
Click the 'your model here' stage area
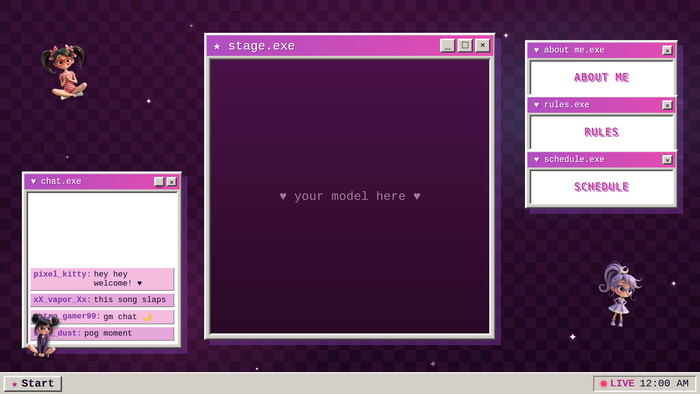point(350,196)
